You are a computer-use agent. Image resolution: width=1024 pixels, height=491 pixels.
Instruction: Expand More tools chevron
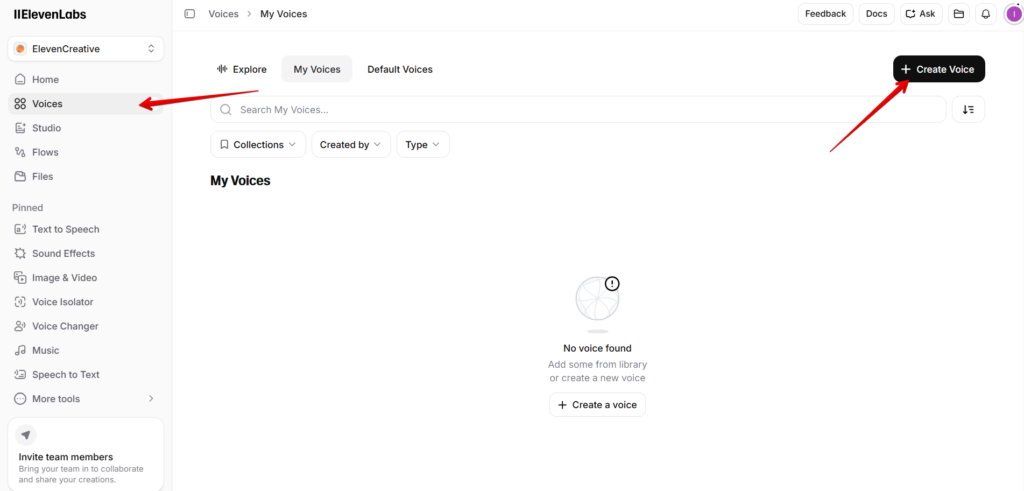pos(151,399)
